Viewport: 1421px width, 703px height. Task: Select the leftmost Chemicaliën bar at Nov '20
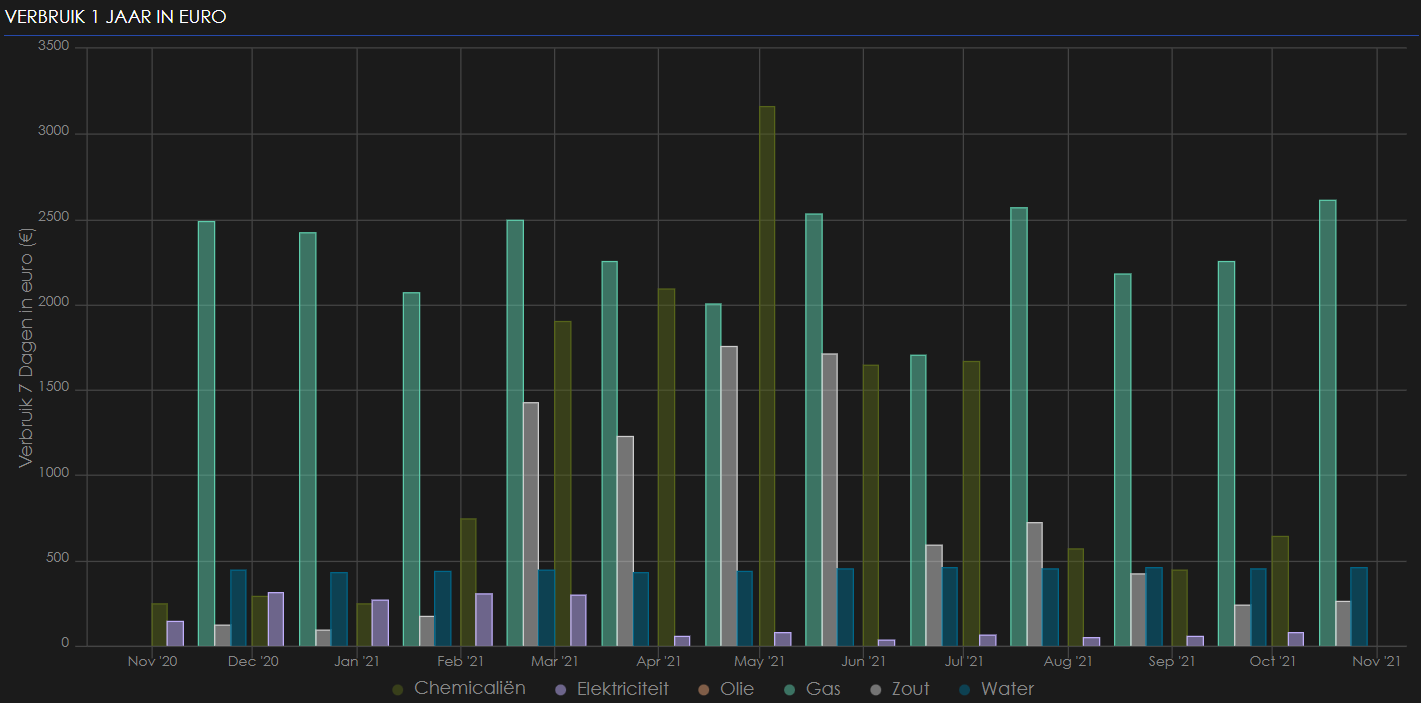click(x=159, y=624)
